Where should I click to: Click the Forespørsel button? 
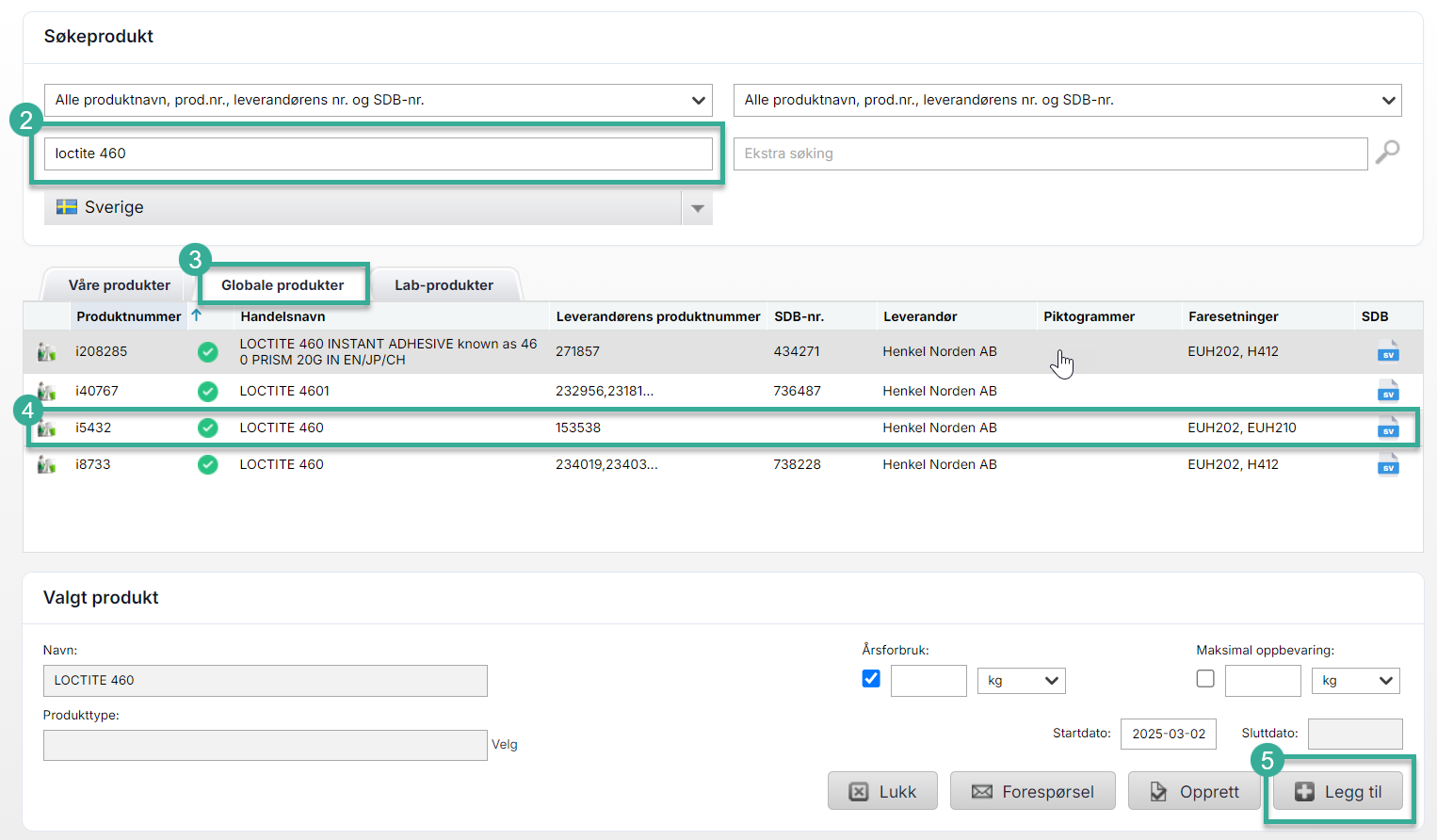pos(1033,792)
